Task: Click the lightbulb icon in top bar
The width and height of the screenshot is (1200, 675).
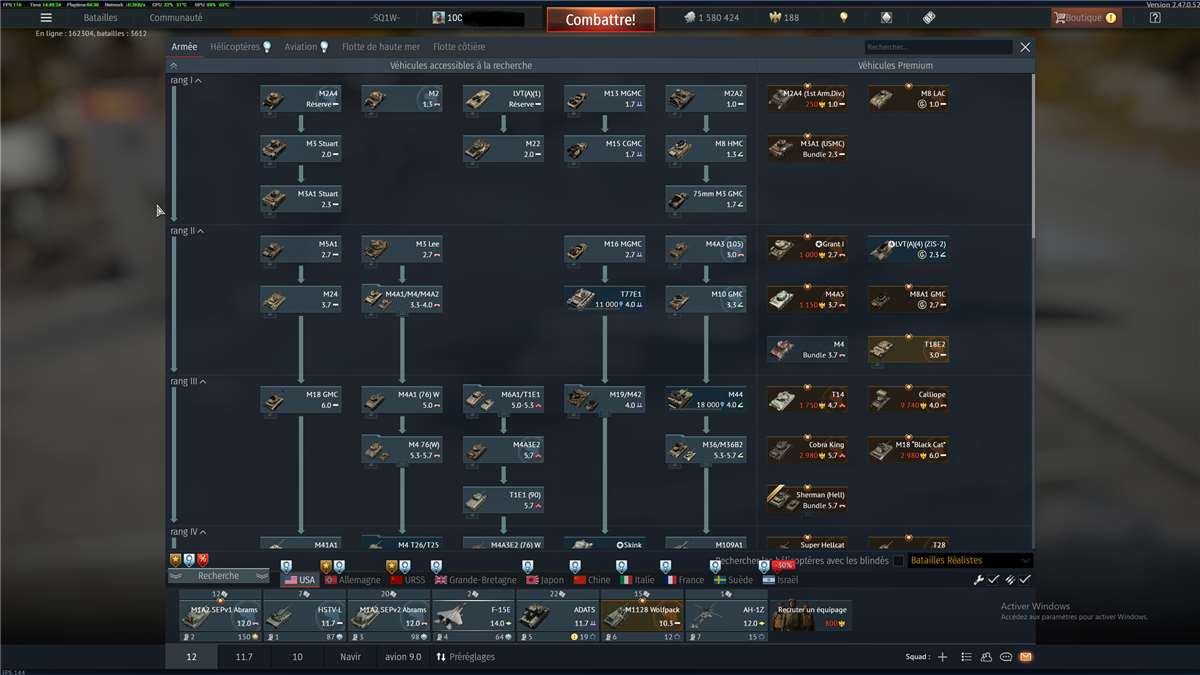Action: [843, 18]
